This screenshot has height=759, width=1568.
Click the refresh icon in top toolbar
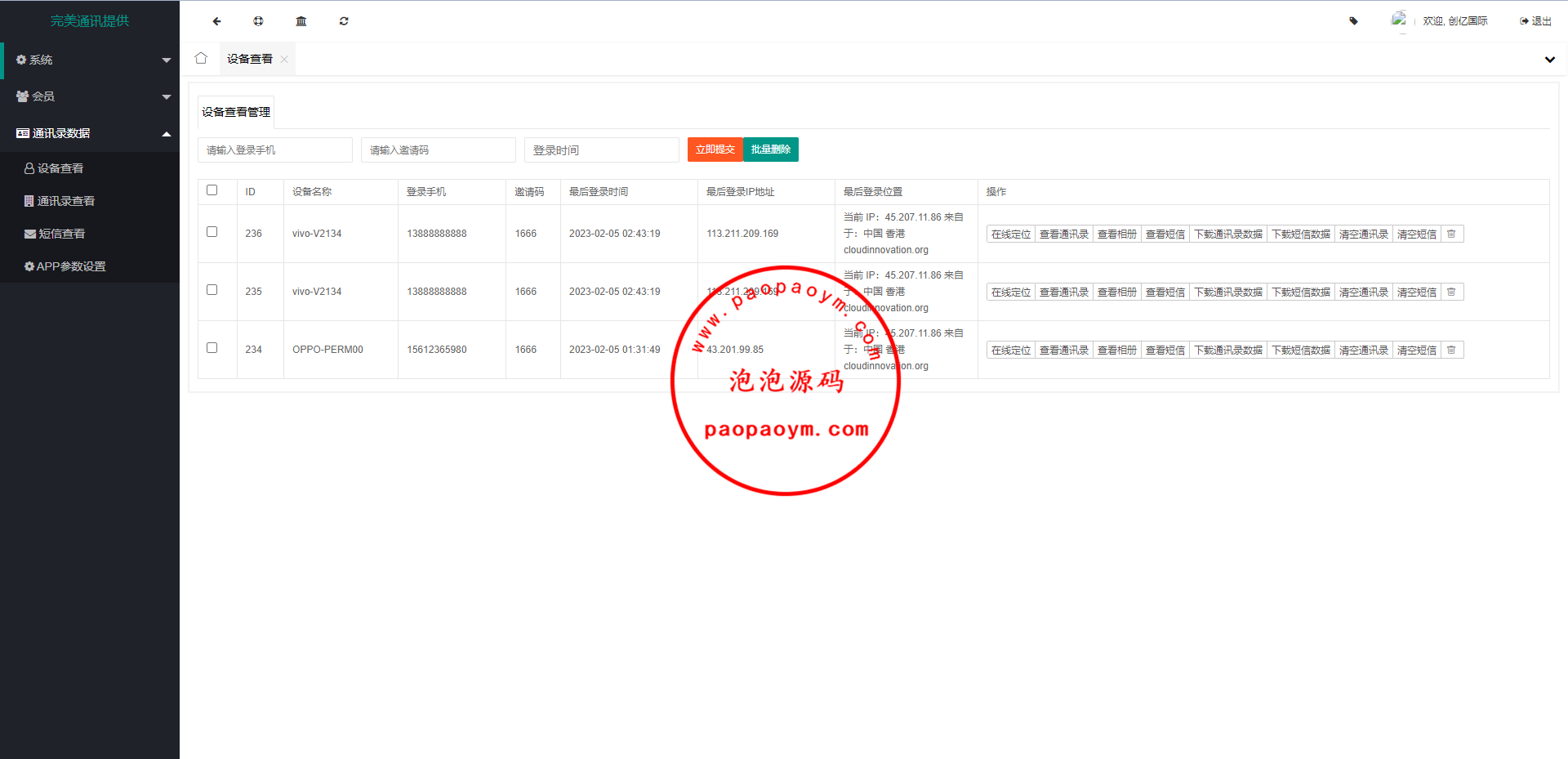(x=344, y=21)
